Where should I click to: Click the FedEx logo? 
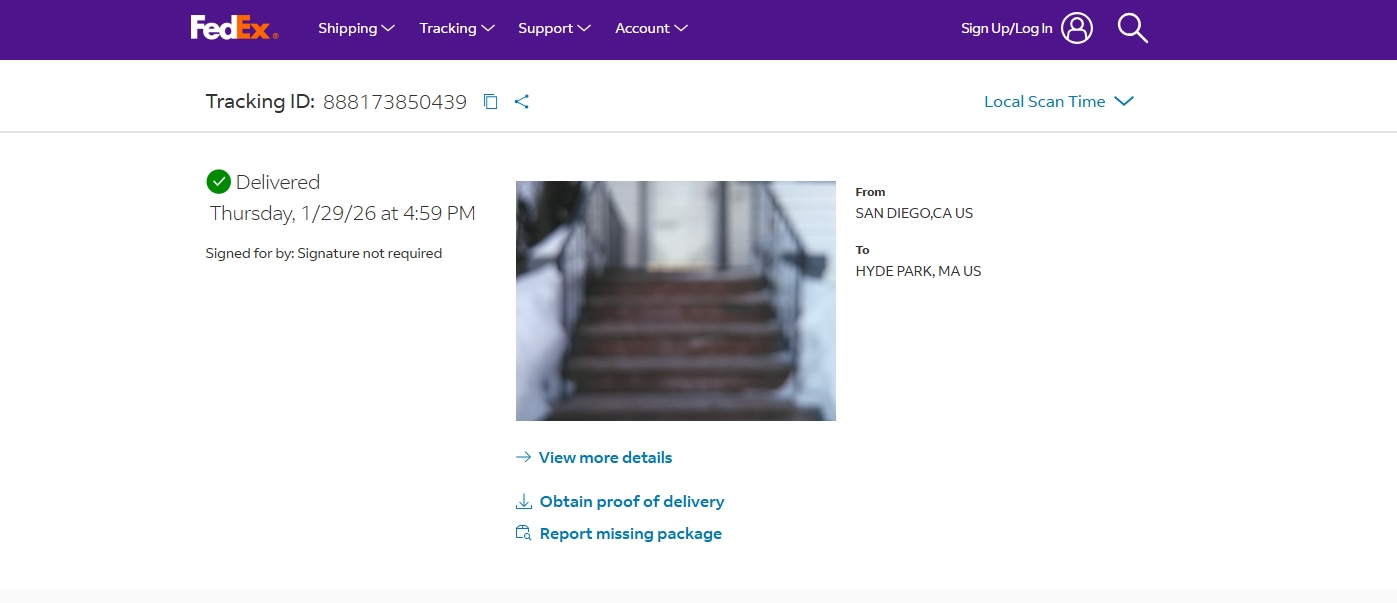tap(234, 28)
